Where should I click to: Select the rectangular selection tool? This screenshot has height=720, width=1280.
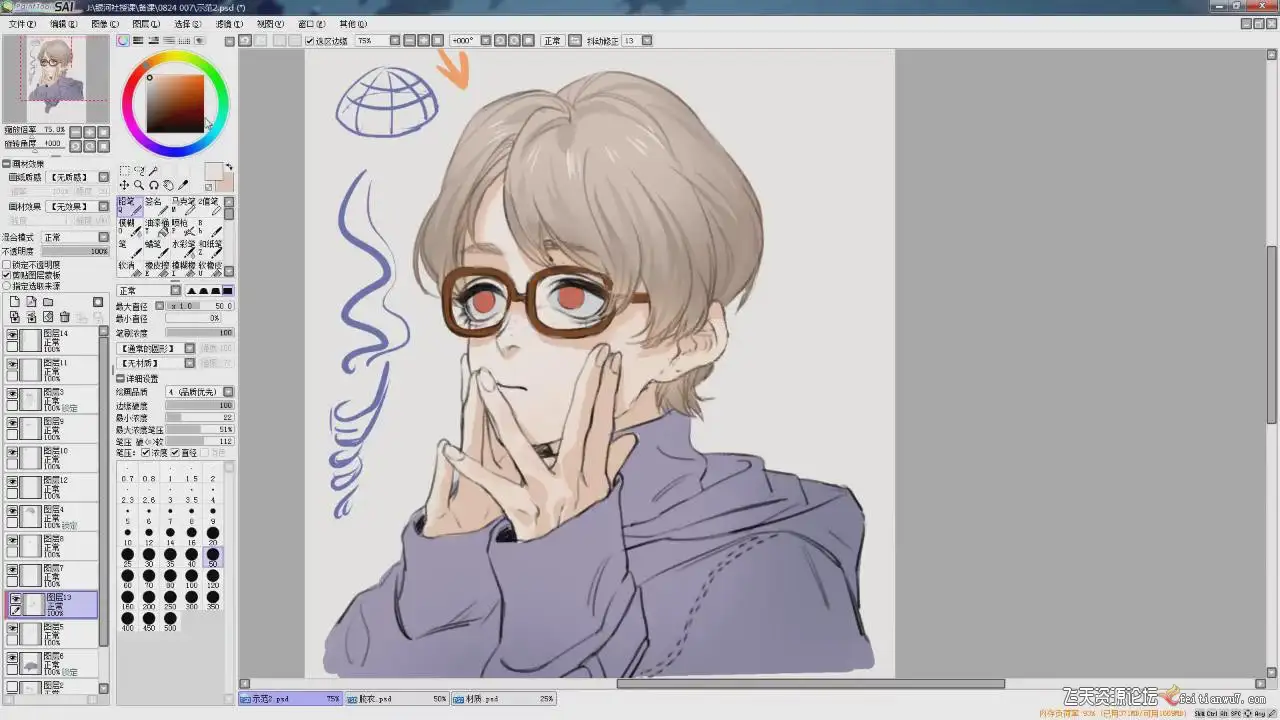tap(124, 171)
